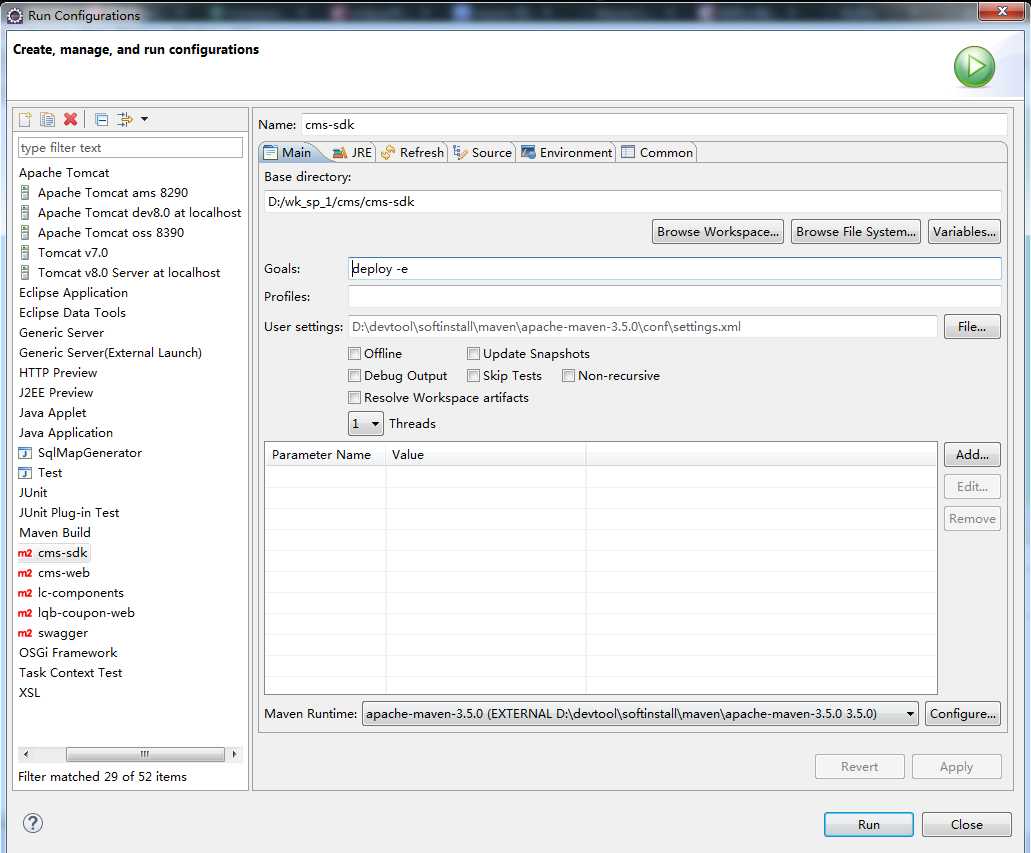Click the File button for user settings
The height and width of the screenshot is (853, 1031).
tap(972, 326)
